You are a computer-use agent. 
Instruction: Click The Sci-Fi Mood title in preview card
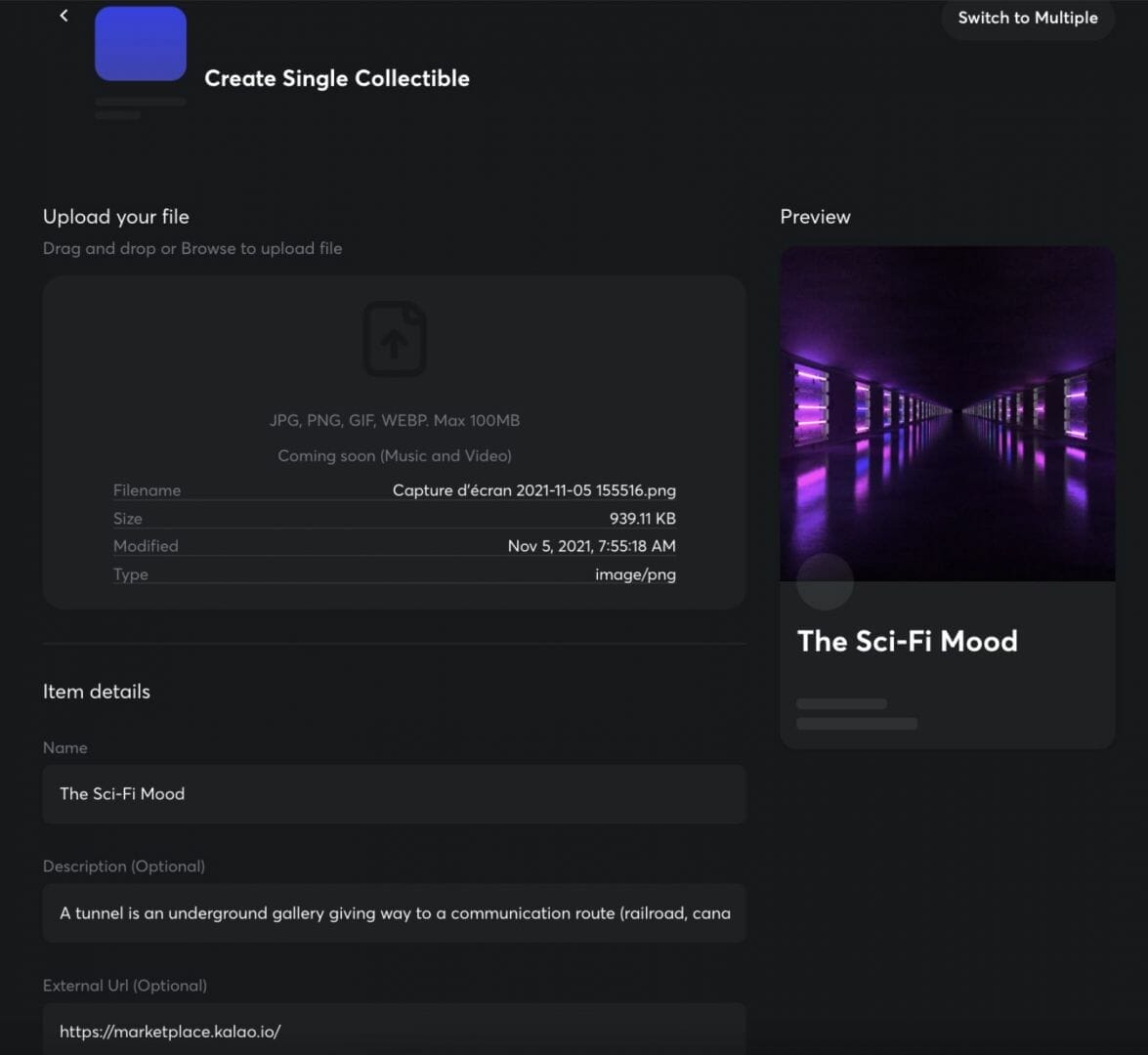(907, 641)
